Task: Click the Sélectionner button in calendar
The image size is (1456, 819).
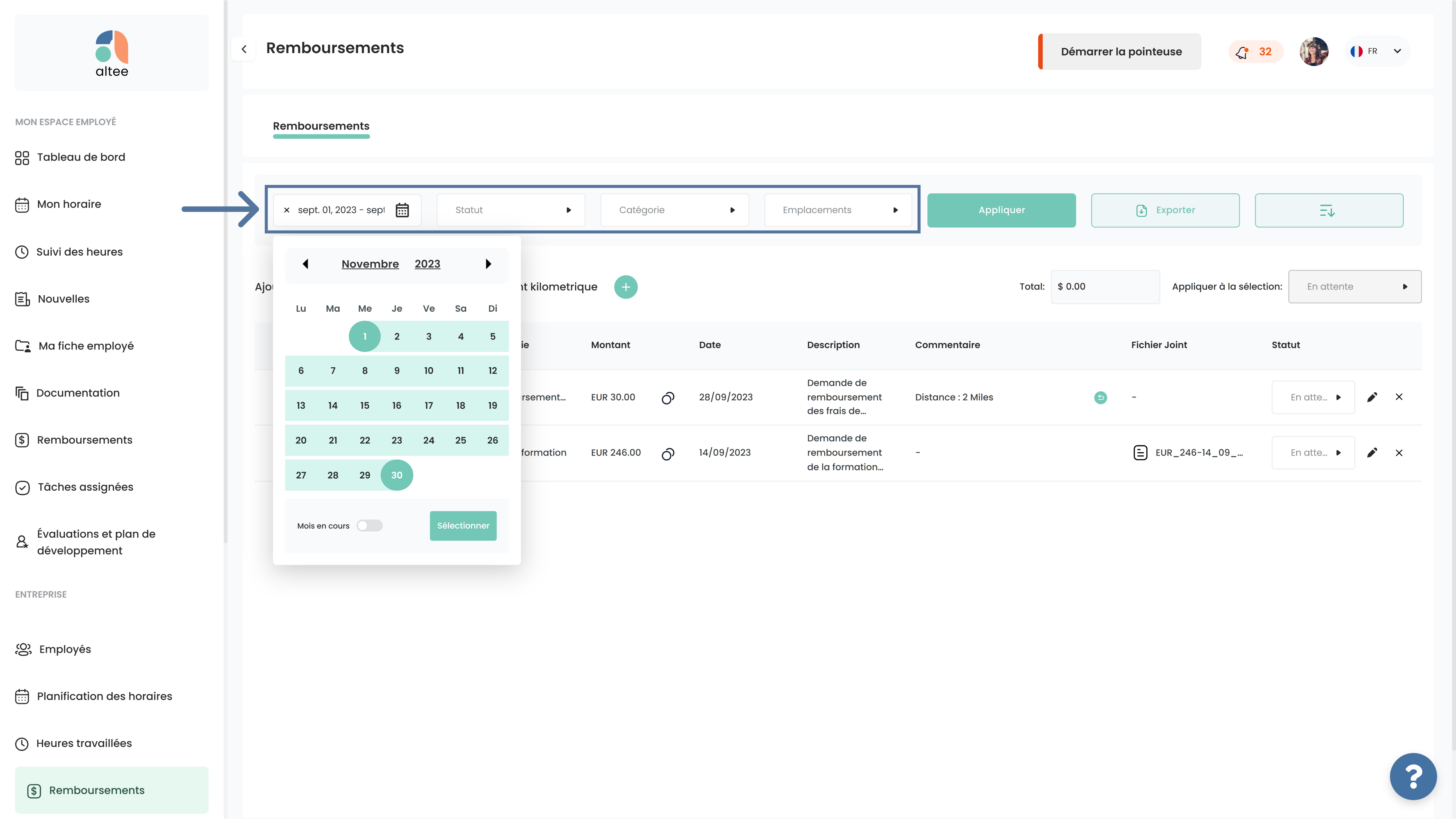Action: (x=463, y=526)
